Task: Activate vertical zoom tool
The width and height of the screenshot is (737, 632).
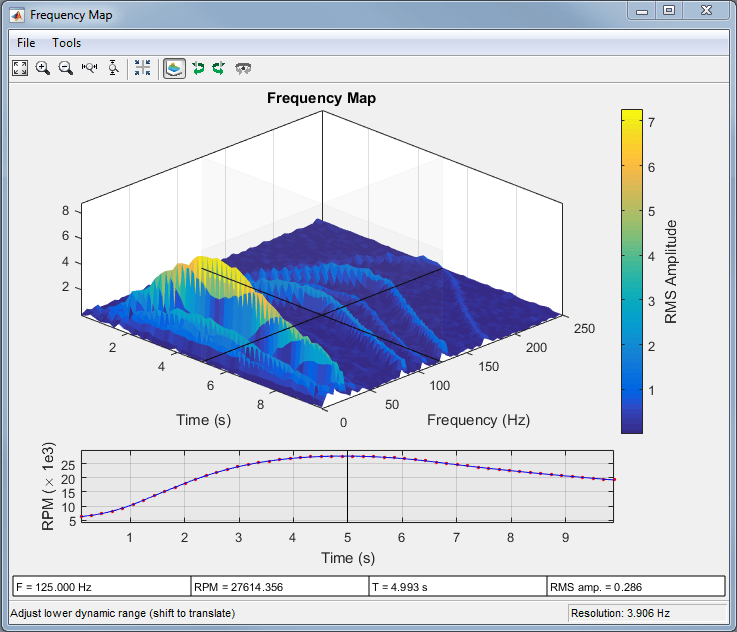Action: (x=113, y=68)
